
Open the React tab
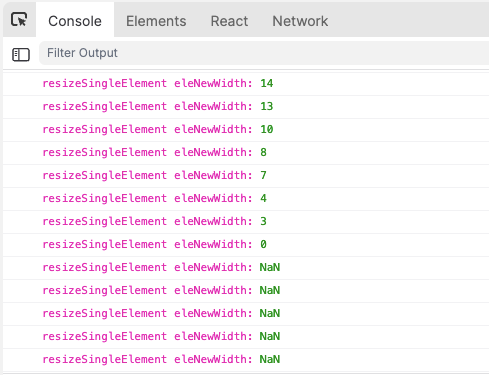point(229,21)
